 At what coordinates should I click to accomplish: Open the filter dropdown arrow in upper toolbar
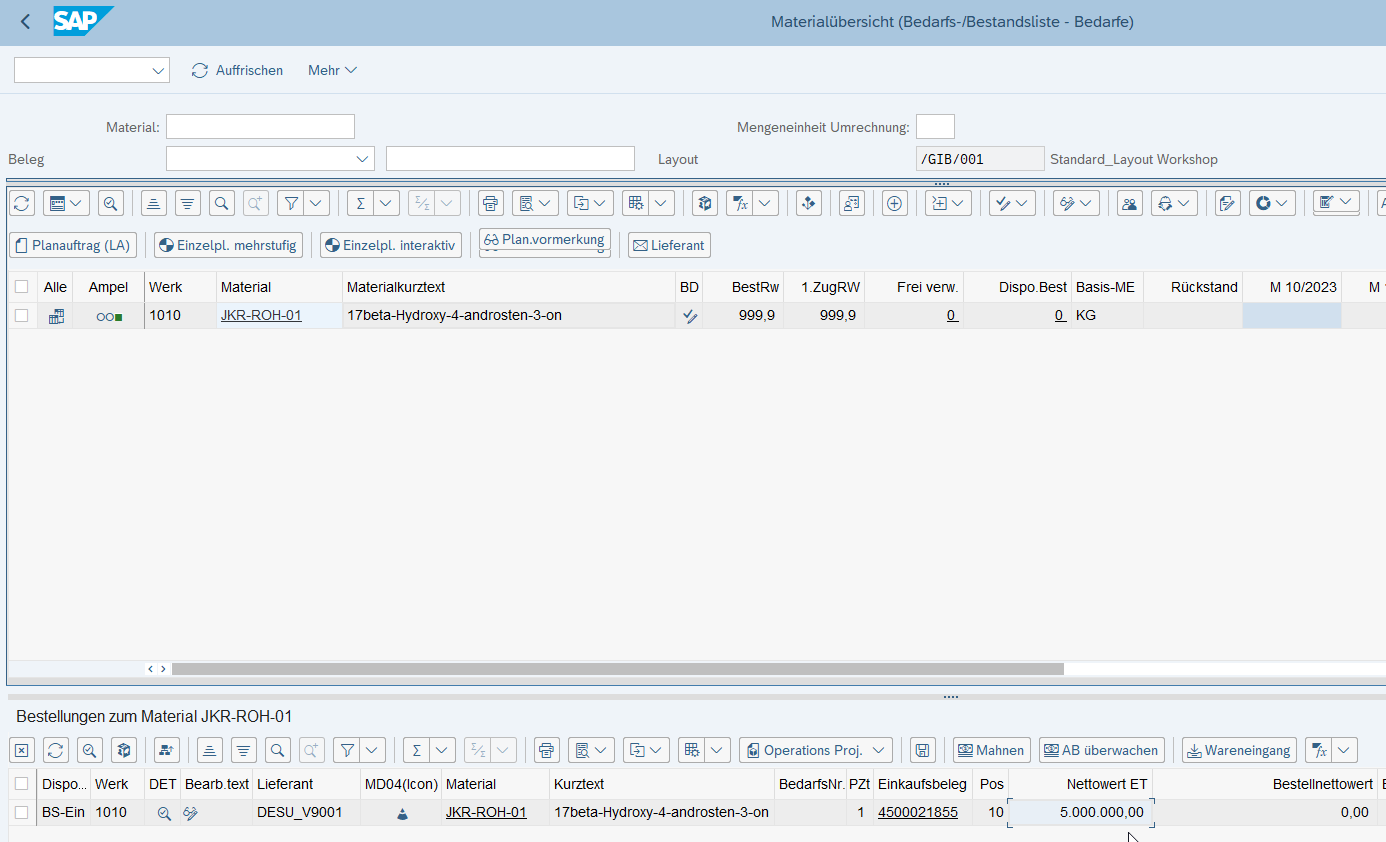click(316, 203)
